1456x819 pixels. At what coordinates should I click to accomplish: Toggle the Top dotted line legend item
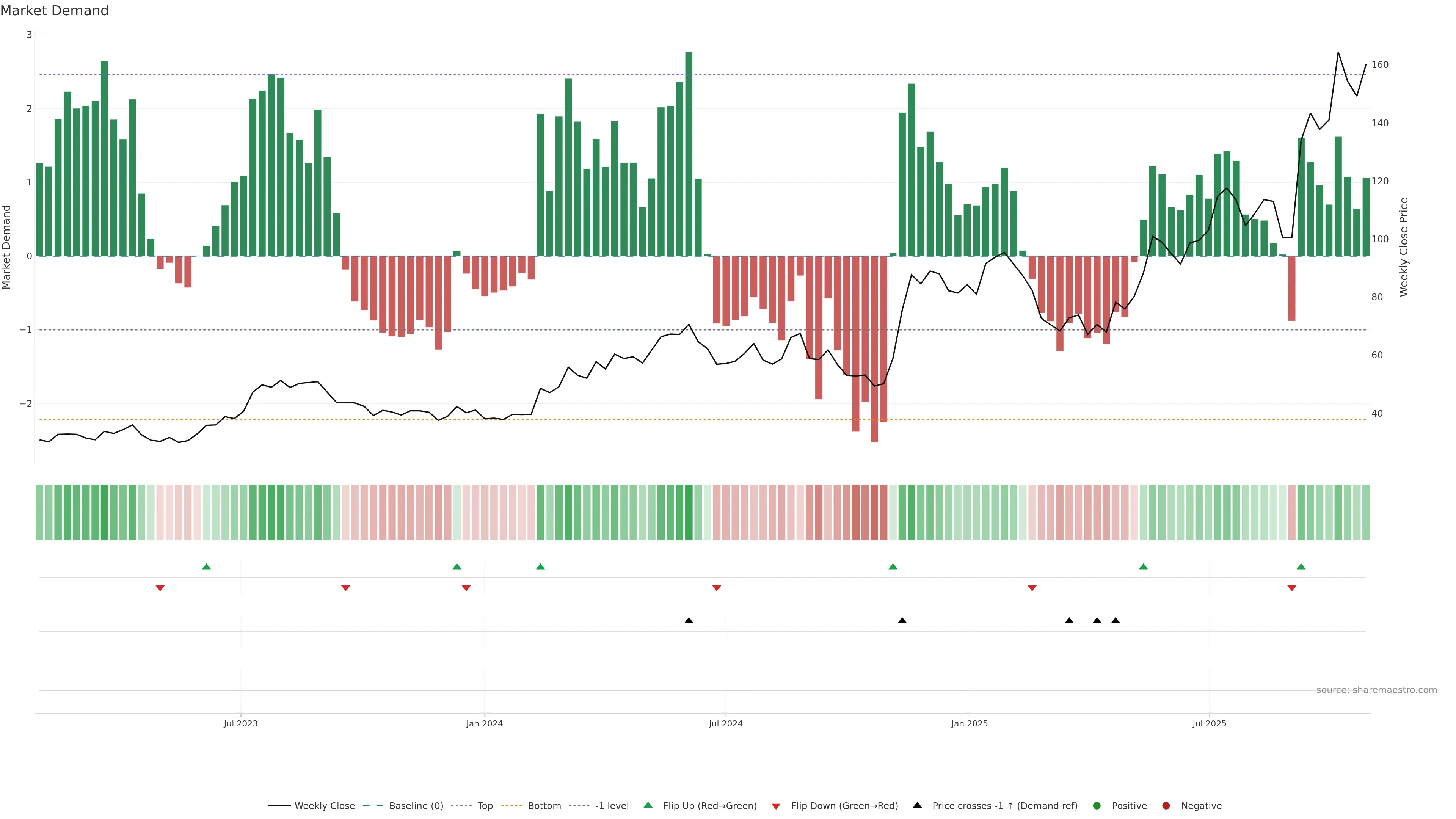tap(485, 805)
